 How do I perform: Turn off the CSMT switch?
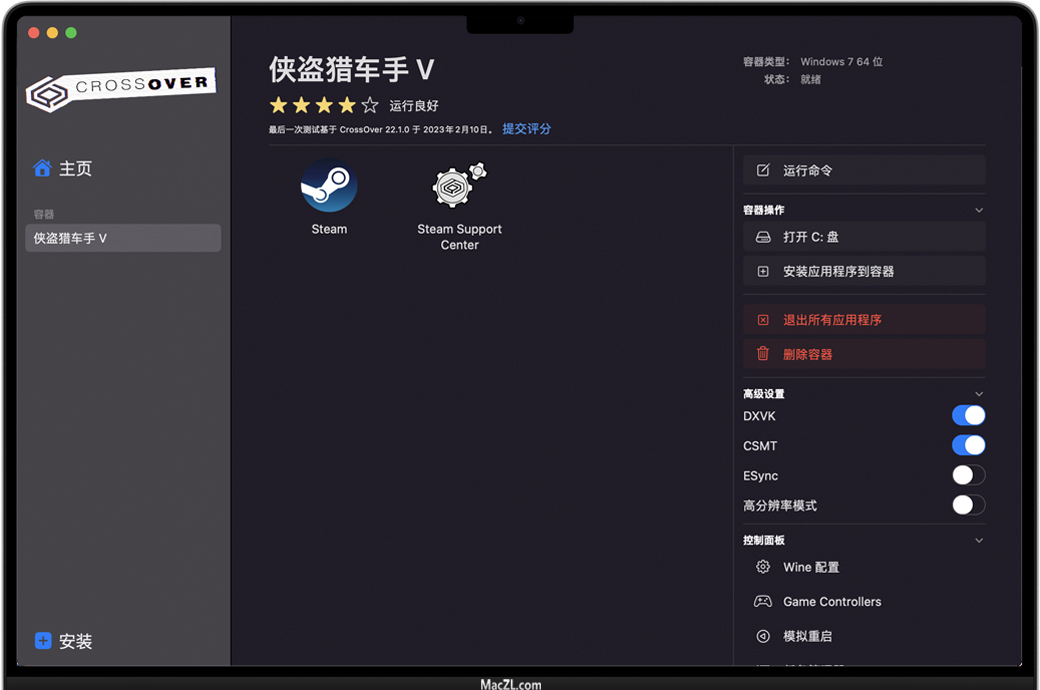click(968, 446)
